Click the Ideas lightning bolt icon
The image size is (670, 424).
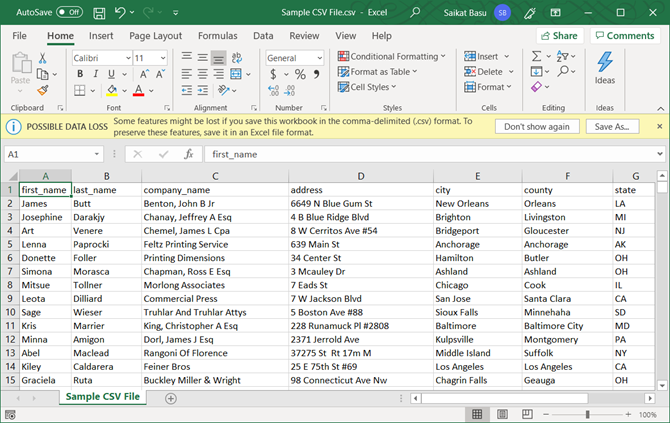pyautogui.click(x=605, y=62)
